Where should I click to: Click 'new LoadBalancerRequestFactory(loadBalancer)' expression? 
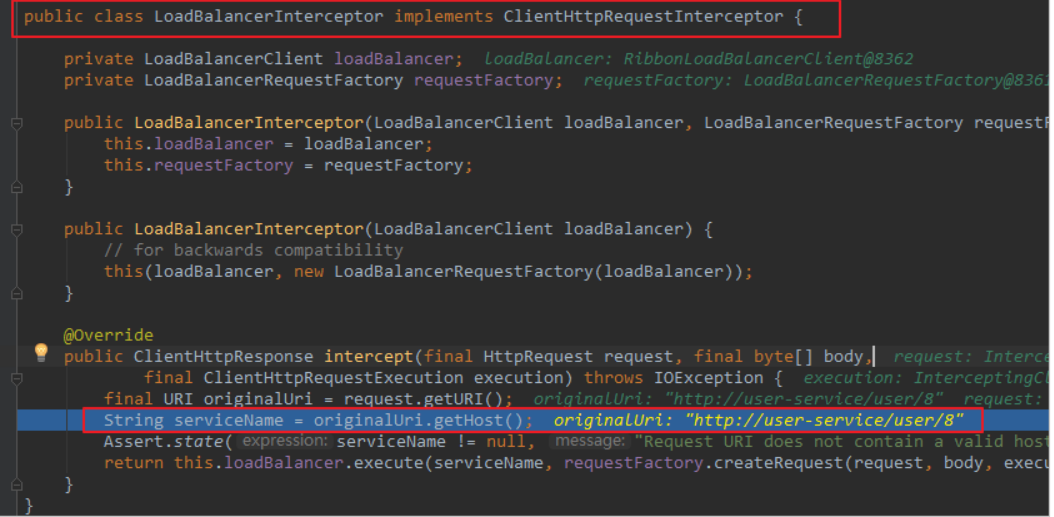tap(518, 272)
